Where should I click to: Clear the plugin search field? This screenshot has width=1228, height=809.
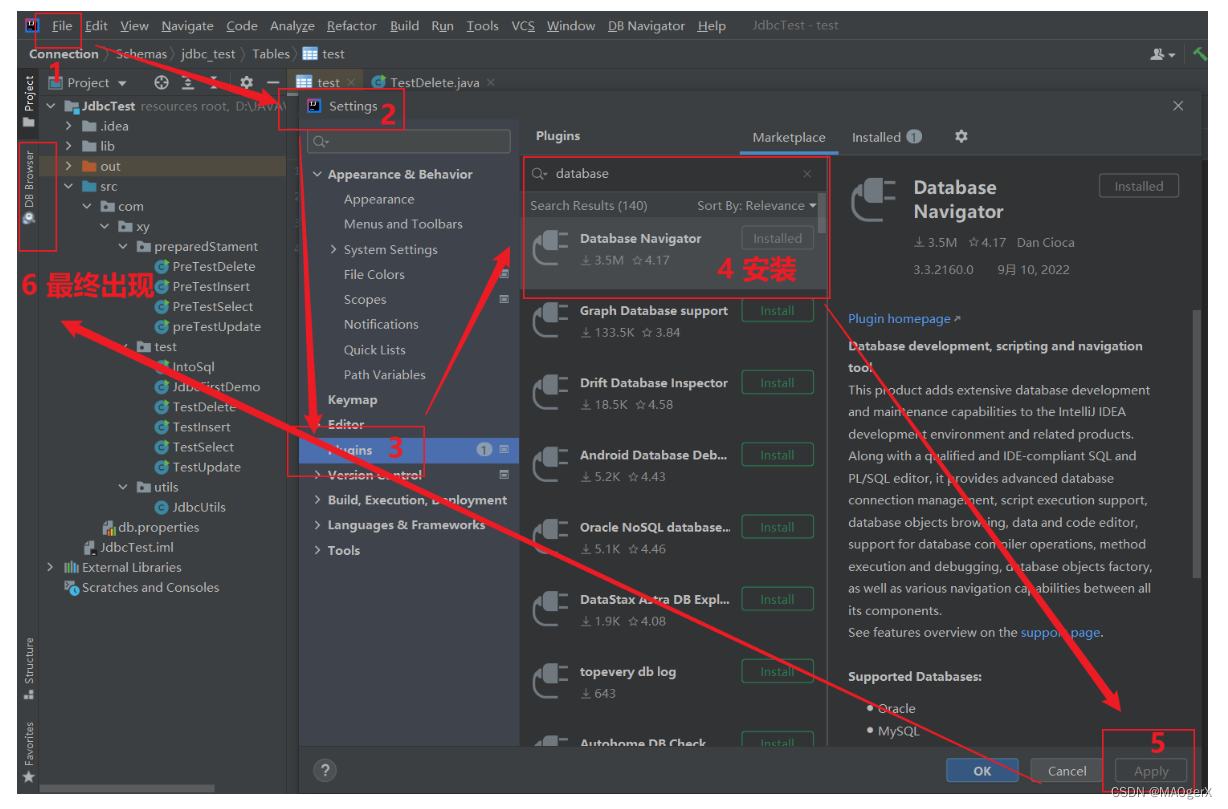808,174
